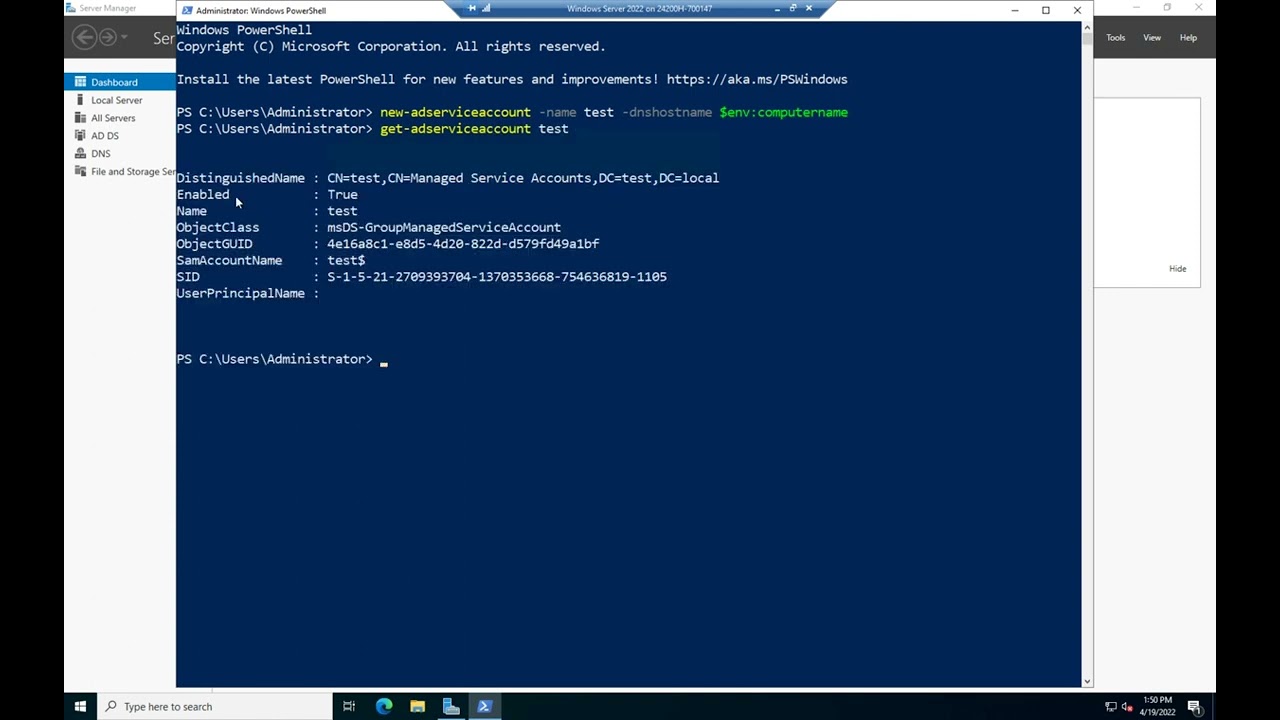1280x720 pixels.
Task: Restore down the VM connection session
Action: tap(793, 8)
